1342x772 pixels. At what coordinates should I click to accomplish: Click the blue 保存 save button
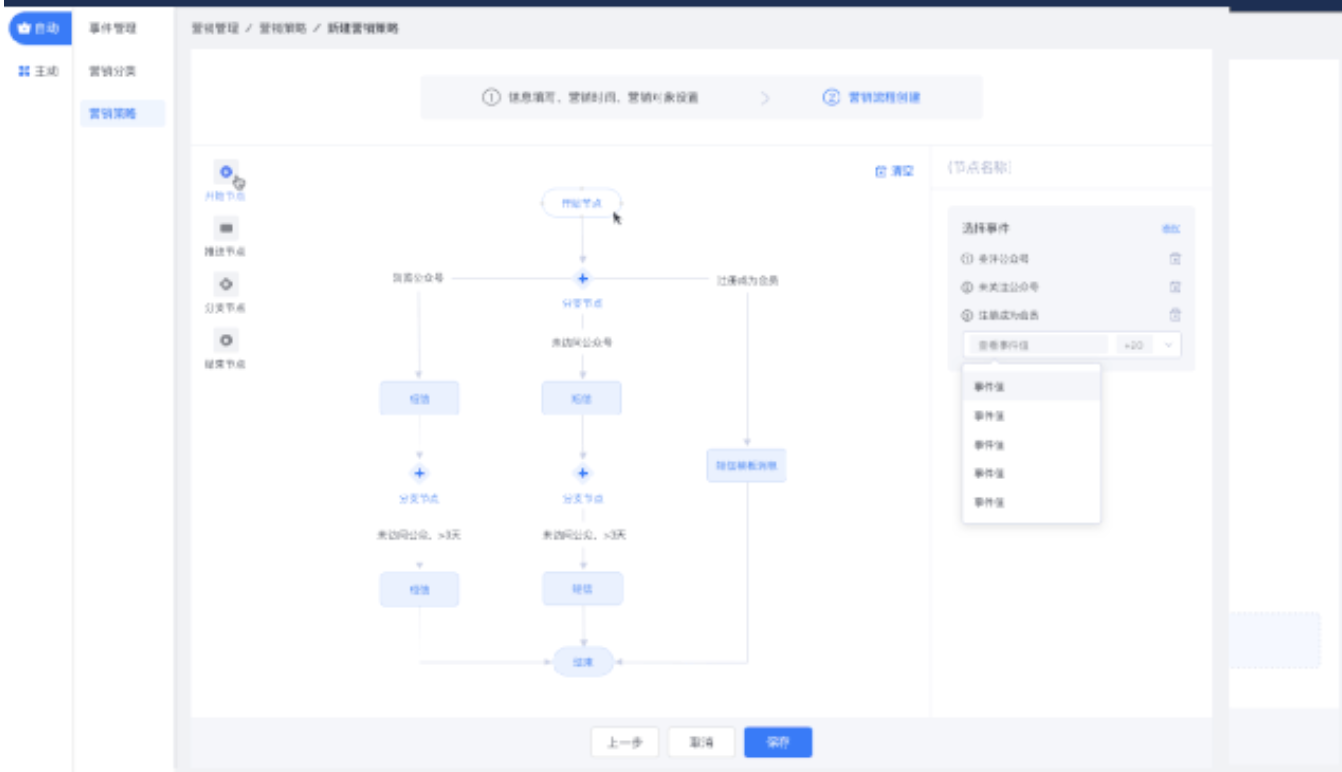(778, 743)
